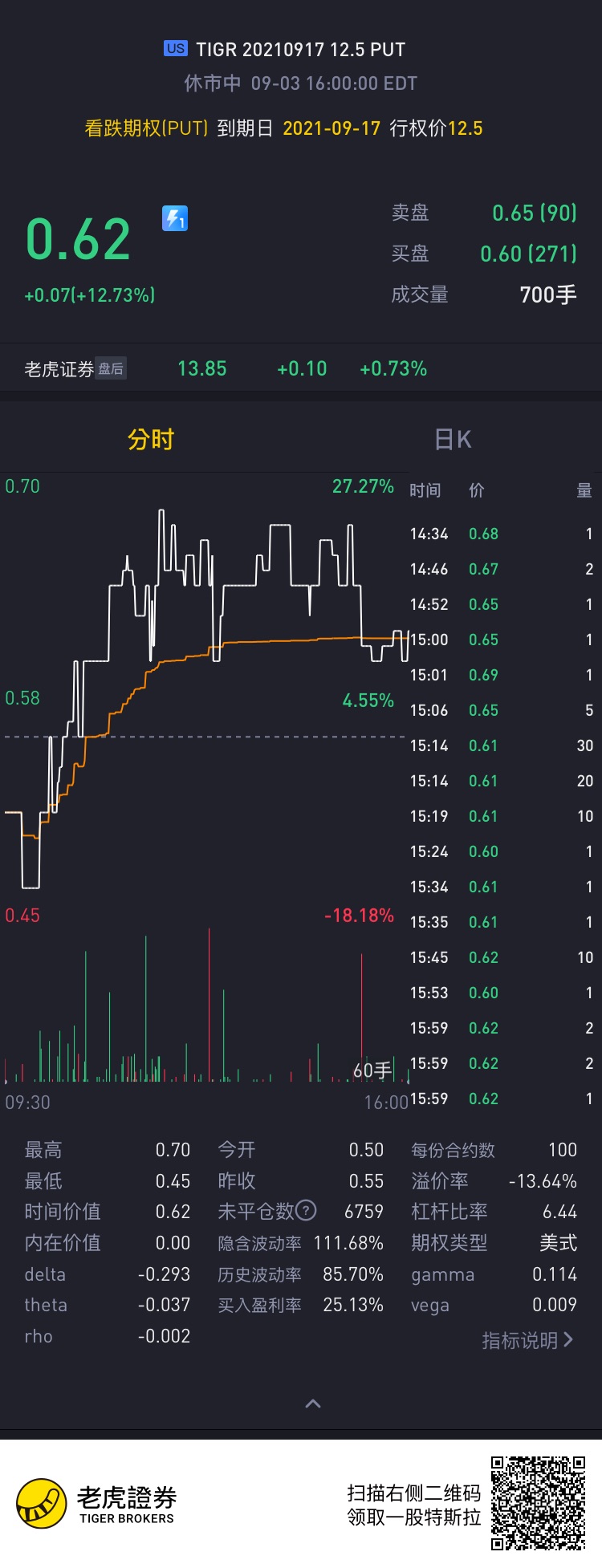Tap the theta value -0.037
Image resolution: width=602 pixels, height=1568 pixels.
[x=164, y=1305]
